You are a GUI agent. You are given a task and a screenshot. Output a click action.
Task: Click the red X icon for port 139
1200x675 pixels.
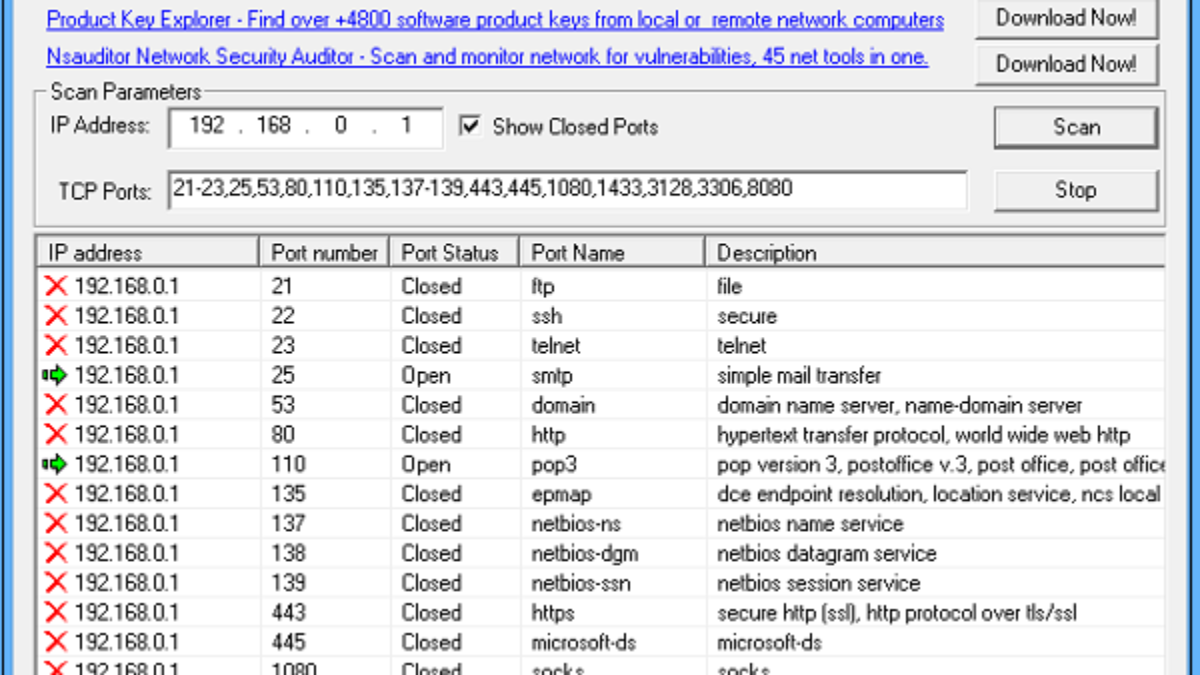pyautogui.click(x=56, y=583)
